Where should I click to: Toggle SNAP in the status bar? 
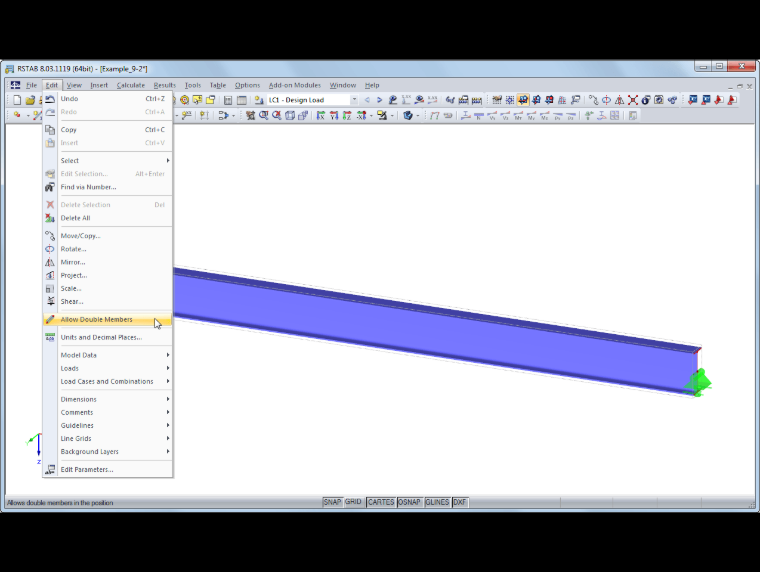(332, 502)
